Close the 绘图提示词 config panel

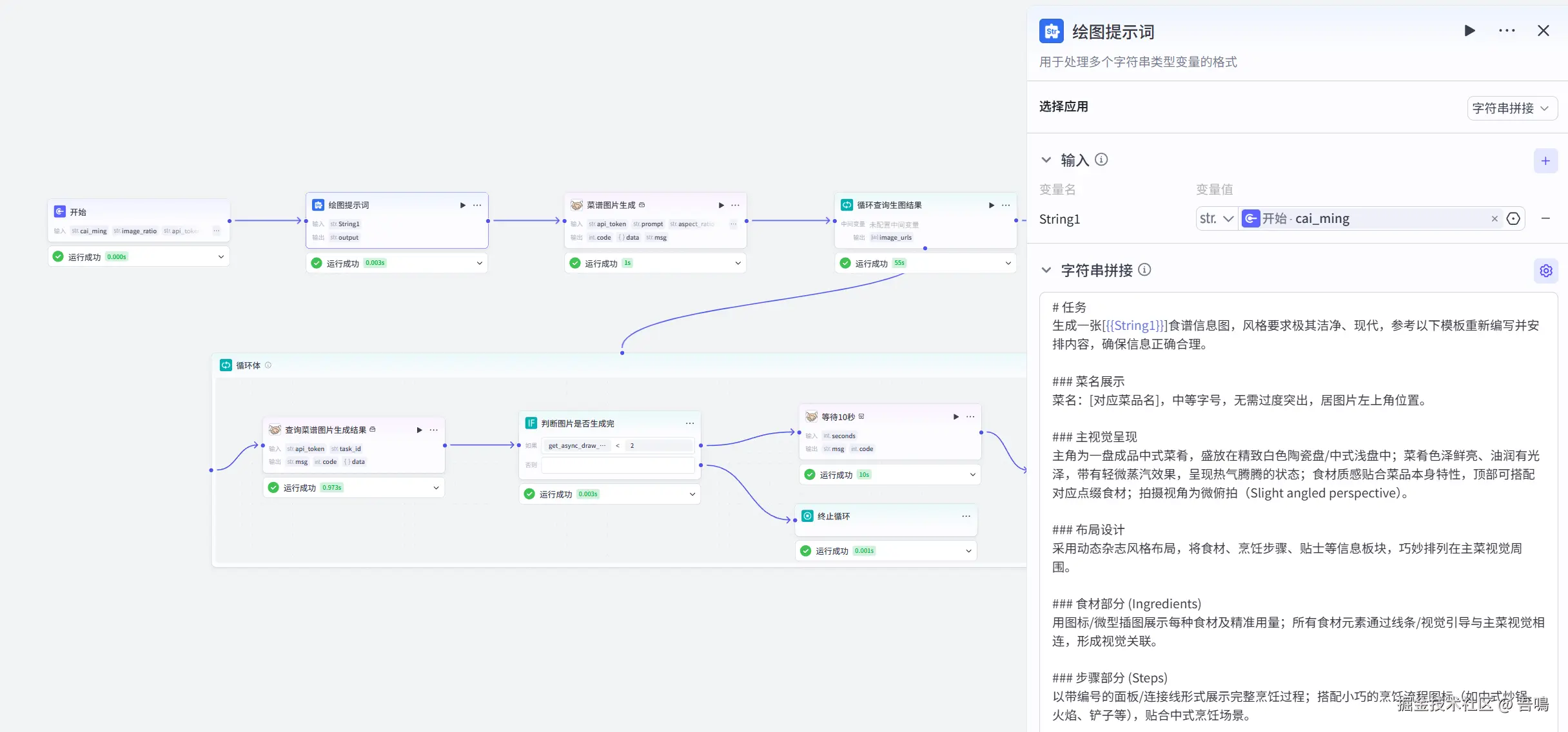(x=1543, y=31)
